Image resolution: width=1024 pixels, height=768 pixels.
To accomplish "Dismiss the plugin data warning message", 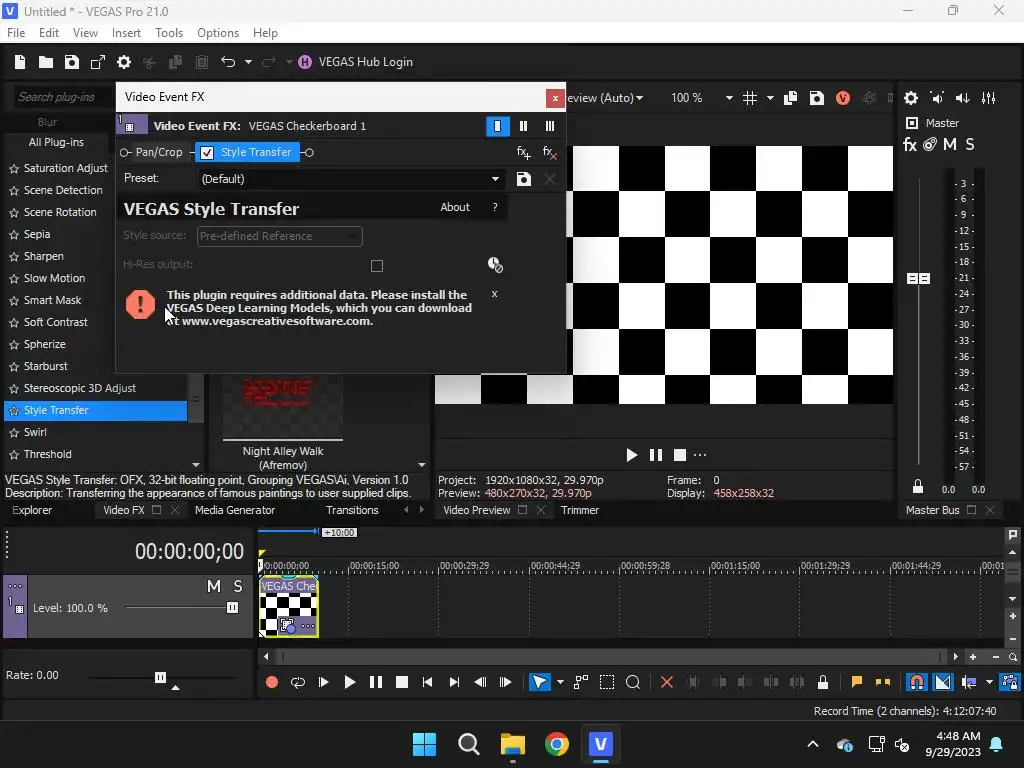I will [494, 294].
